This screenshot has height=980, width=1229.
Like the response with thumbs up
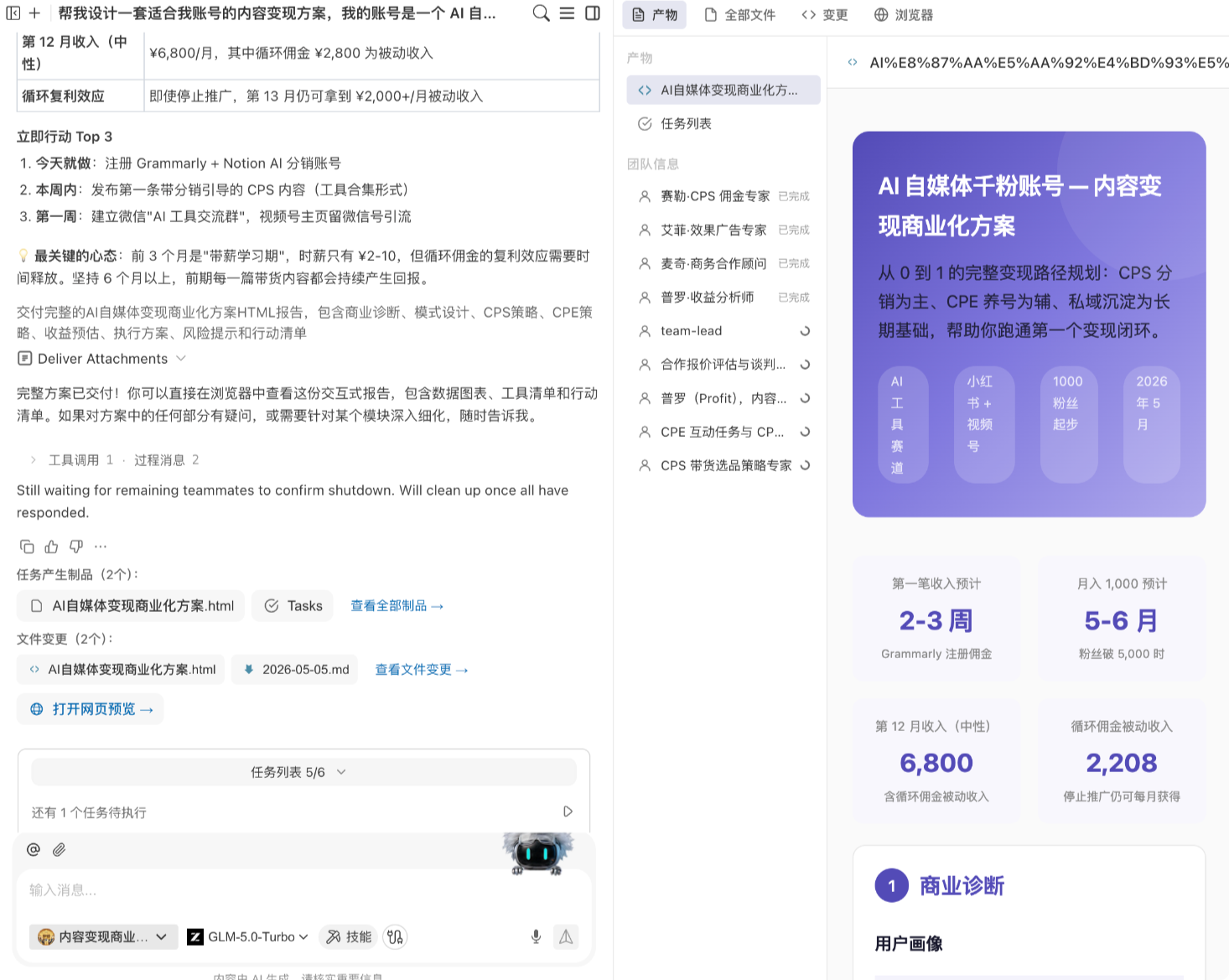coord(52,547)
